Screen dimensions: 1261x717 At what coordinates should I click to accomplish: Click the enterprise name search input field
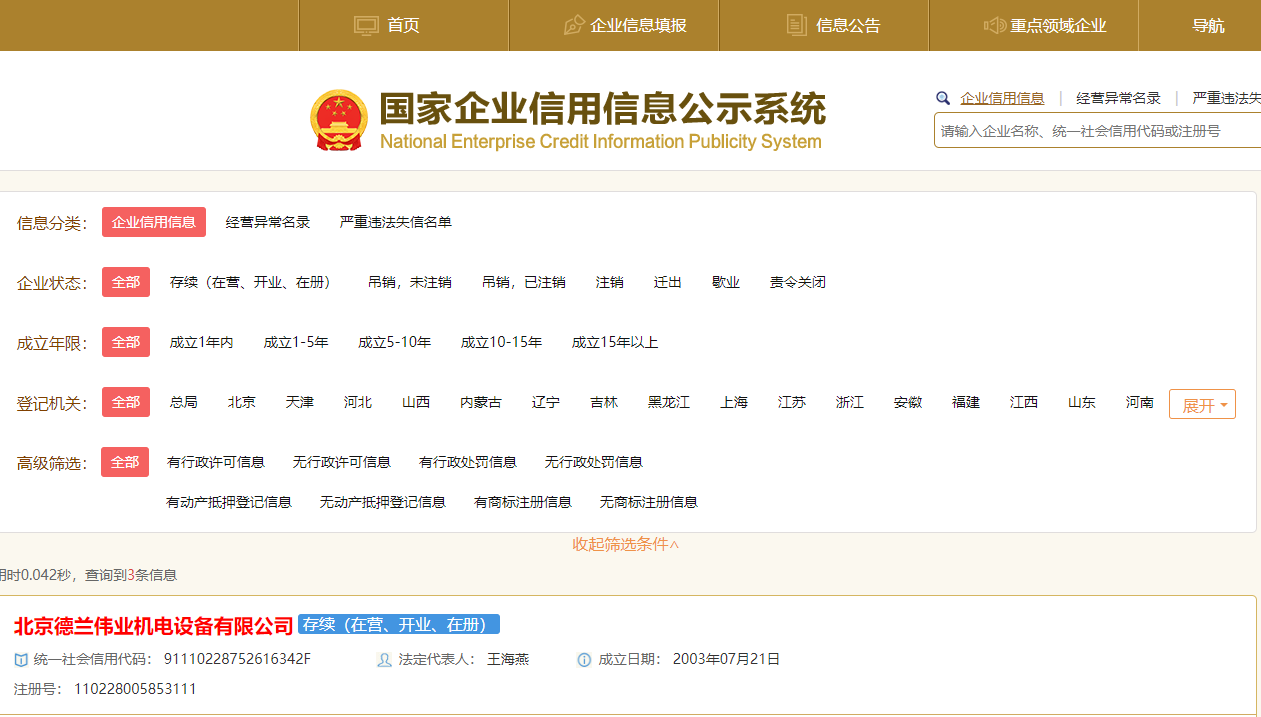tap(1097, 131)
